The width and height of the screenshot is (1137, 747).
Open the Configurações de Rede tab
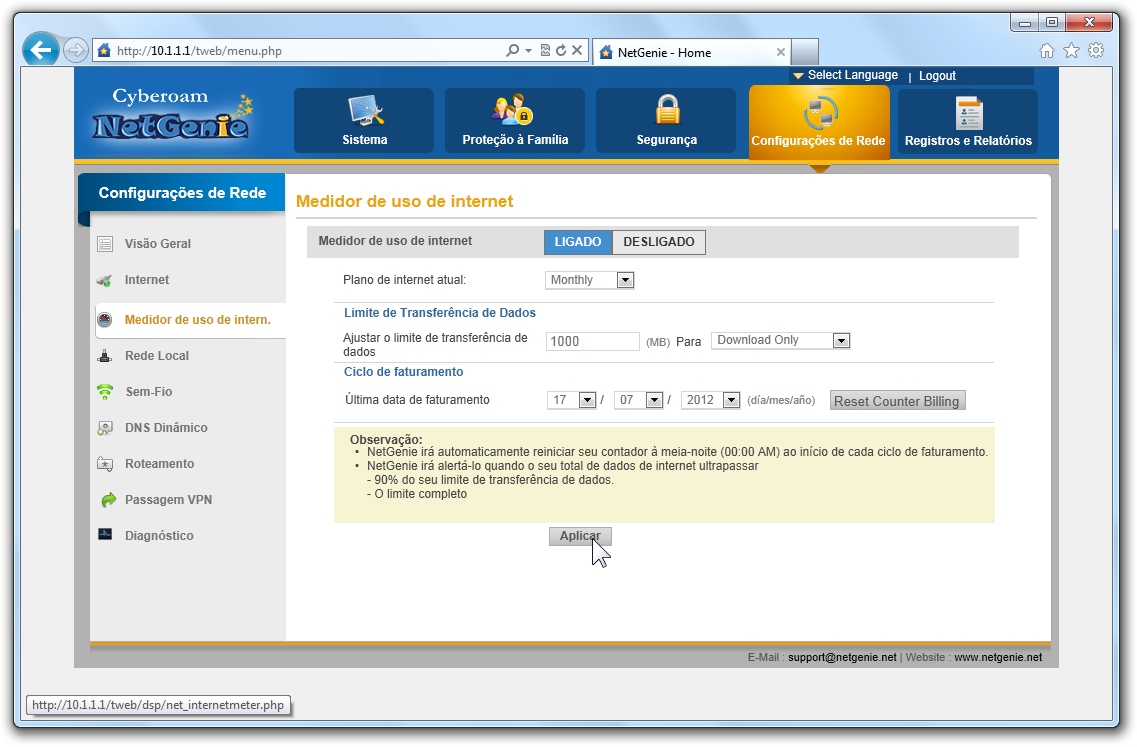[x=818, y=122]
